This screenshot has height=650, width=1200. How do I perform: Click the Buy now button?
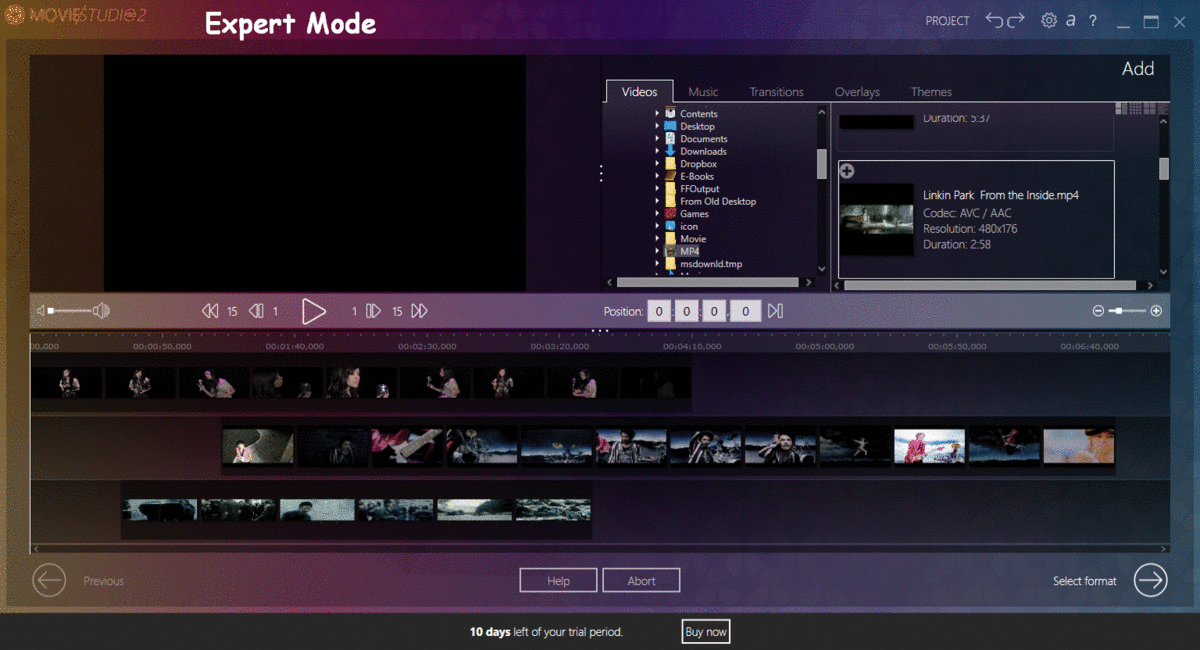click(706, 632)
